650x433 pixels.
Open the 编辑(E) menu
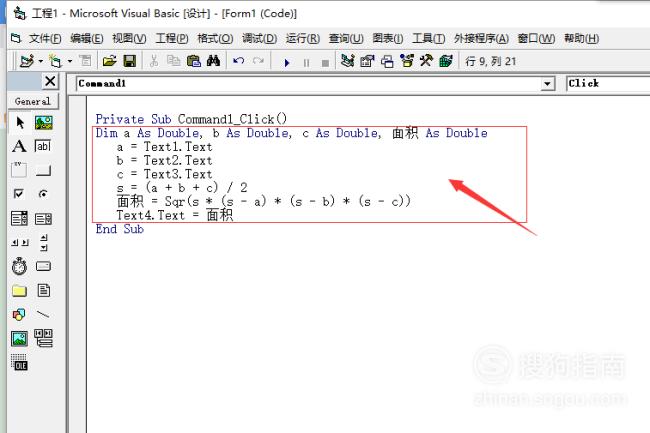87,39
